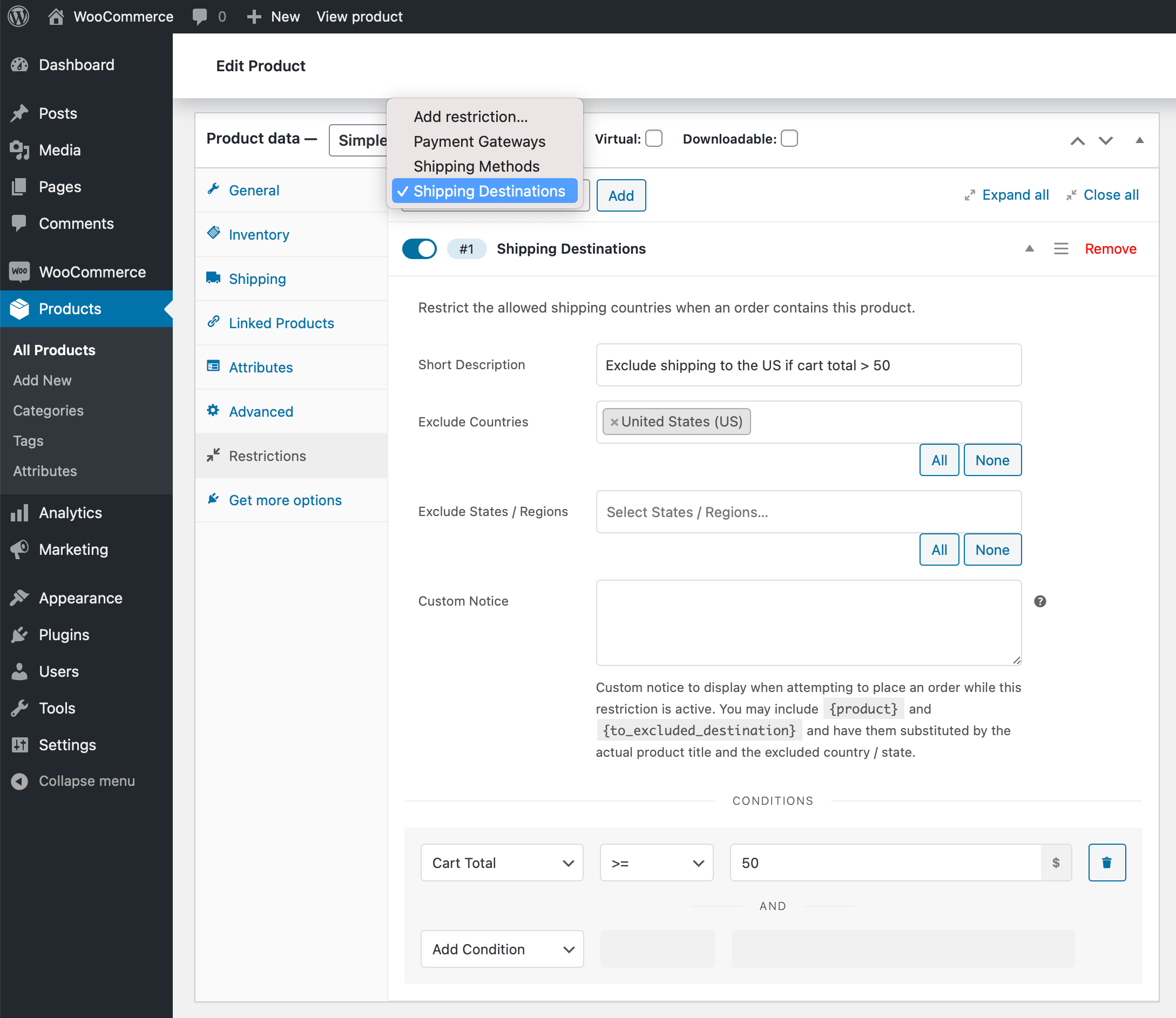Collapse the Product data panel triangle

click(x=1139, y=140)
